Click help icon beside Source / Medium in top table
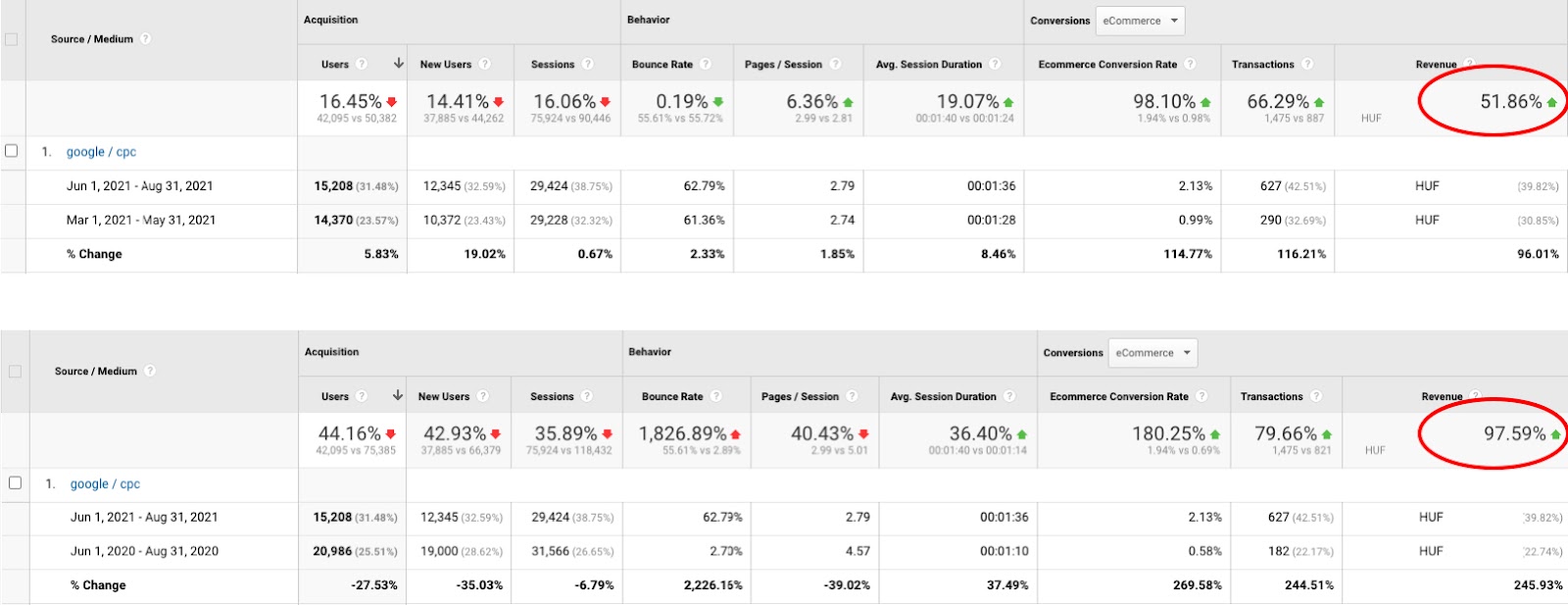1568x605 pixels. coord(146,39)
